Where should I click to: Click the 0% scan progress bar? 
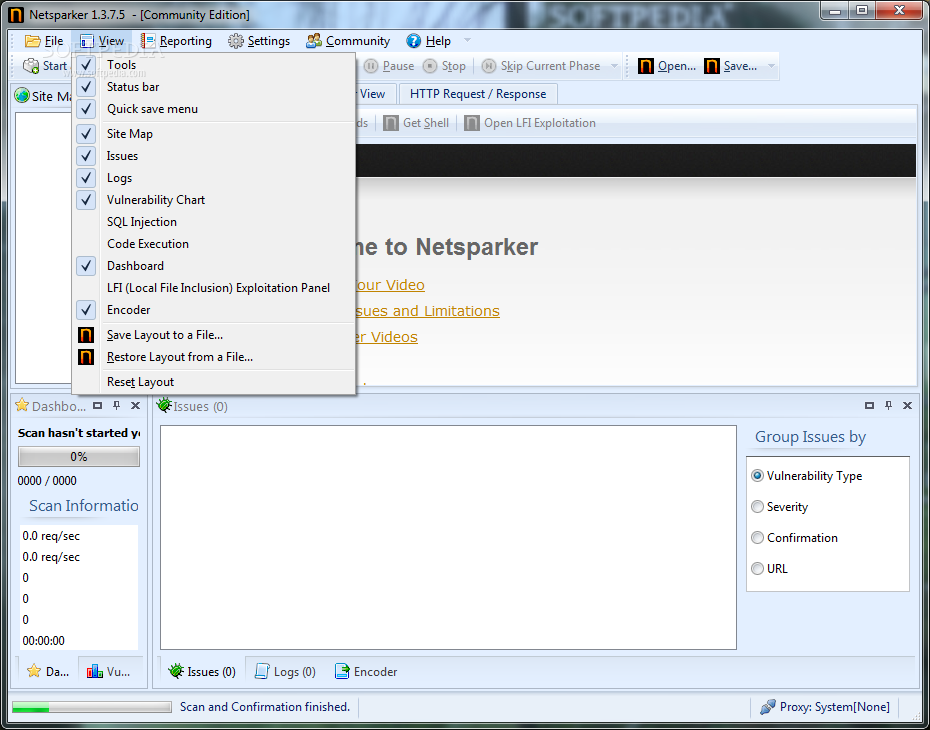click(79, 457)
